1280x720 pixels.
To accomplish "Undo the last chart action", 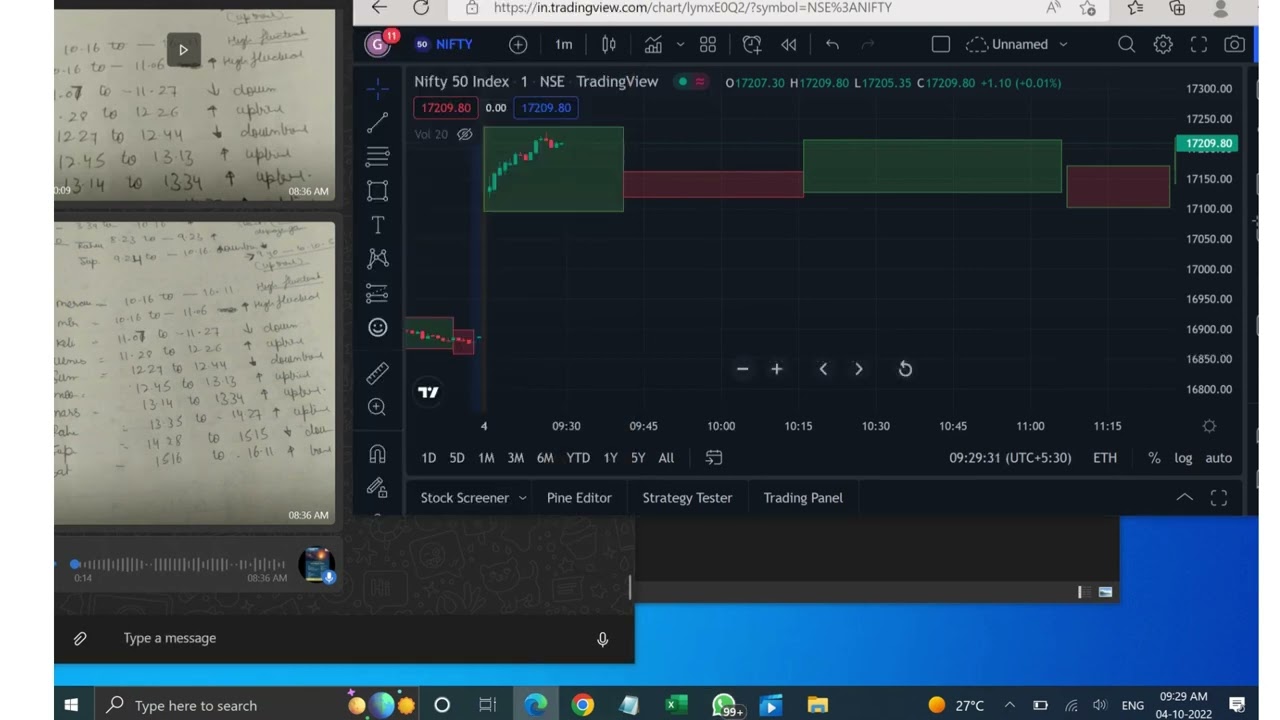I will [832, 44].
